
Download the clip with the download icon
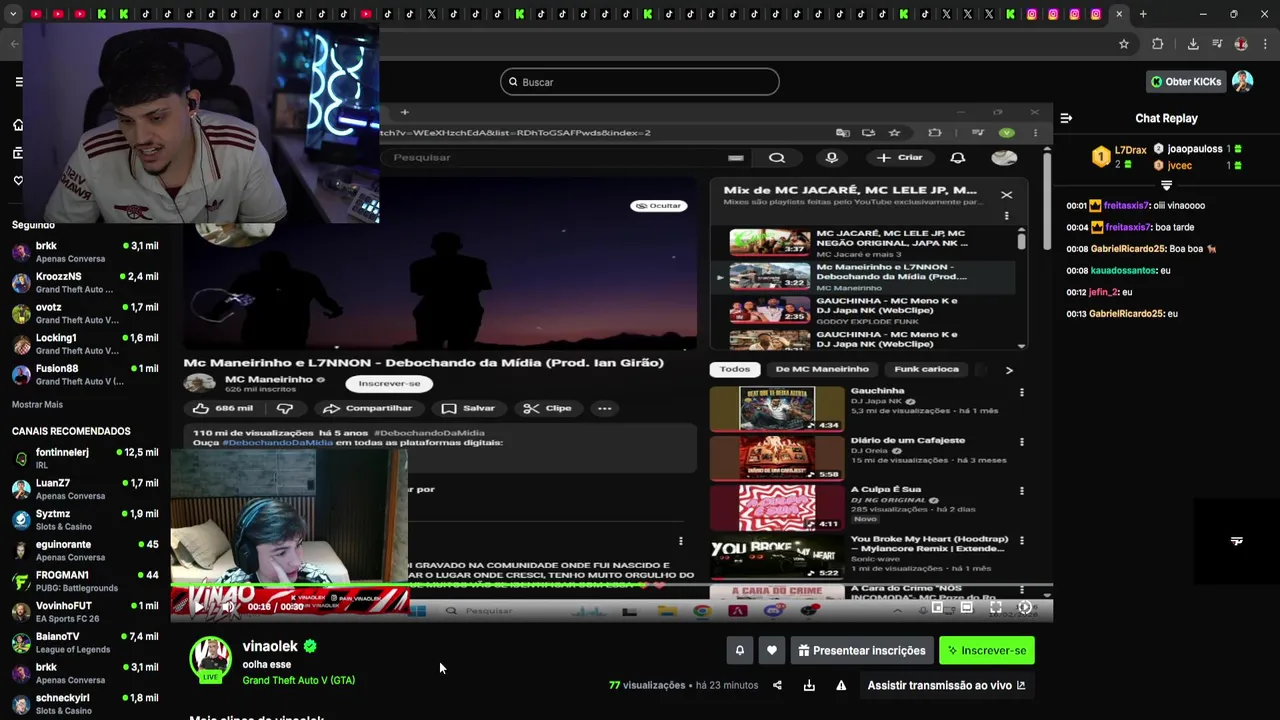point(809,685)
